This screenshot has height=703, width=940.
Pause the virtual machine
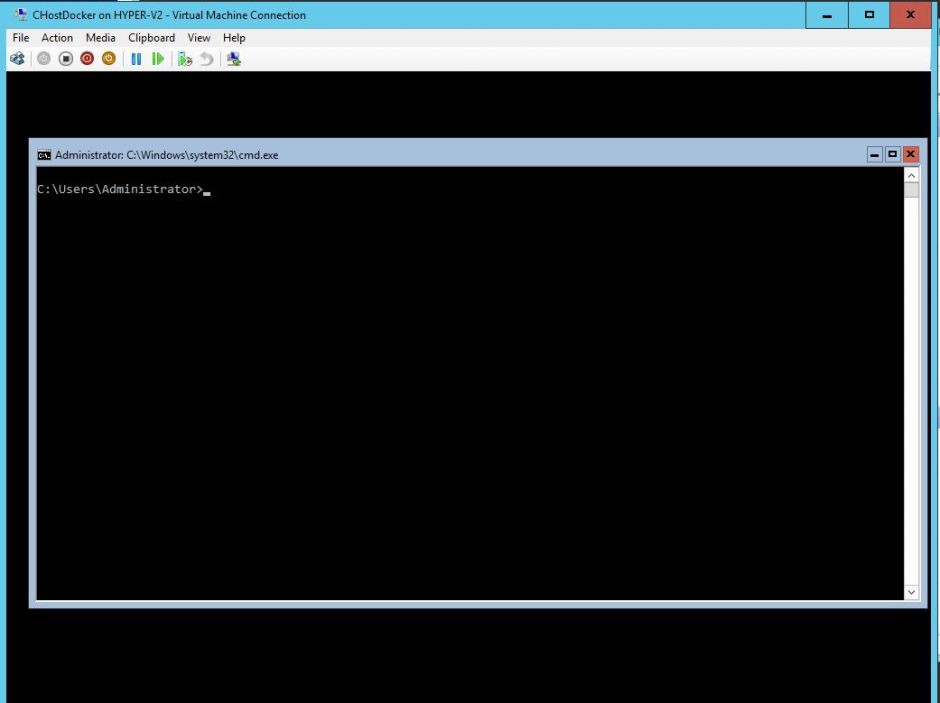[136, 59]
